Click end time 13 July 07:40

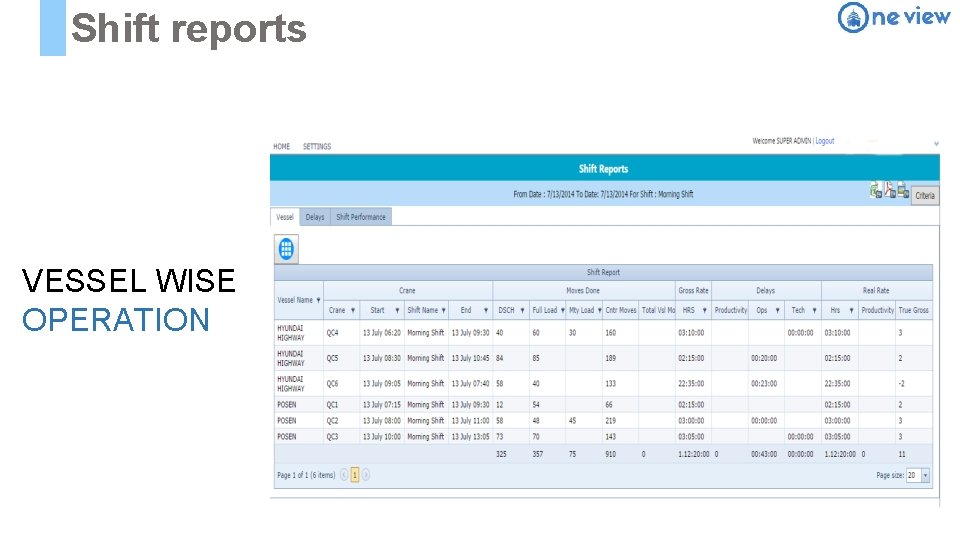(470, 384)
